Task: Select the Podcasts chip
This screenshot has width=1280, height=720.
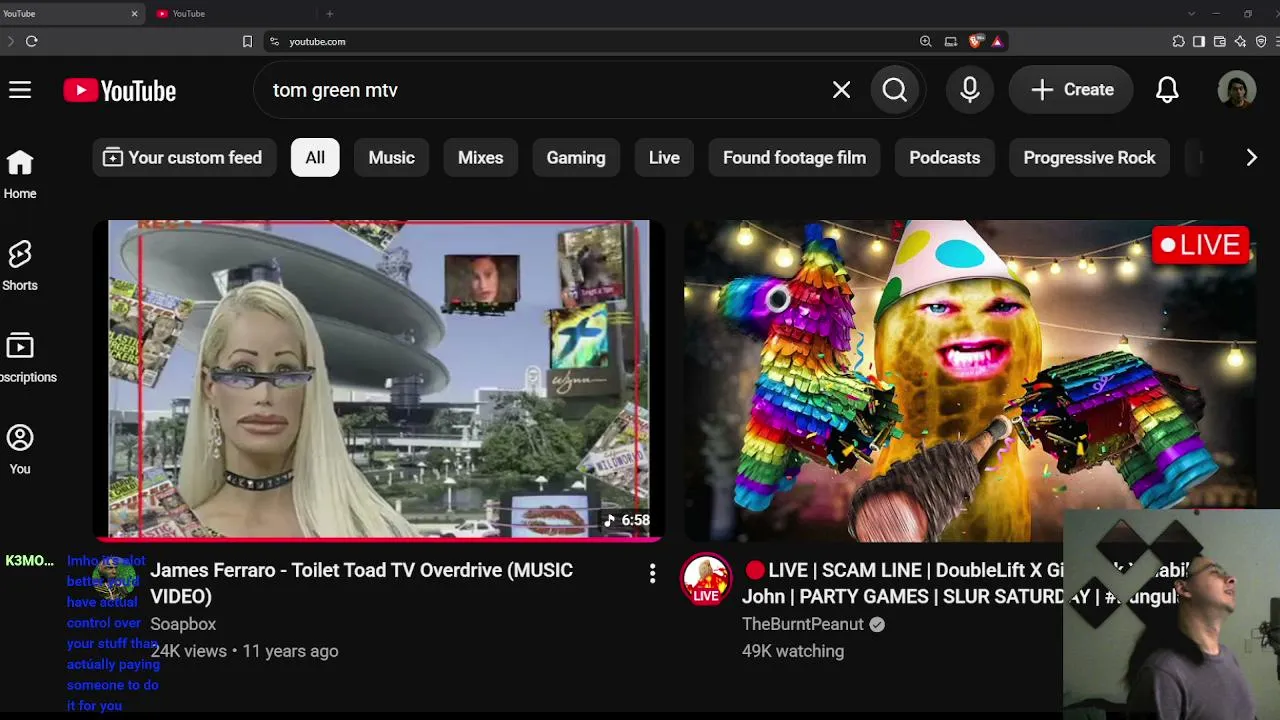Action: 945,157
